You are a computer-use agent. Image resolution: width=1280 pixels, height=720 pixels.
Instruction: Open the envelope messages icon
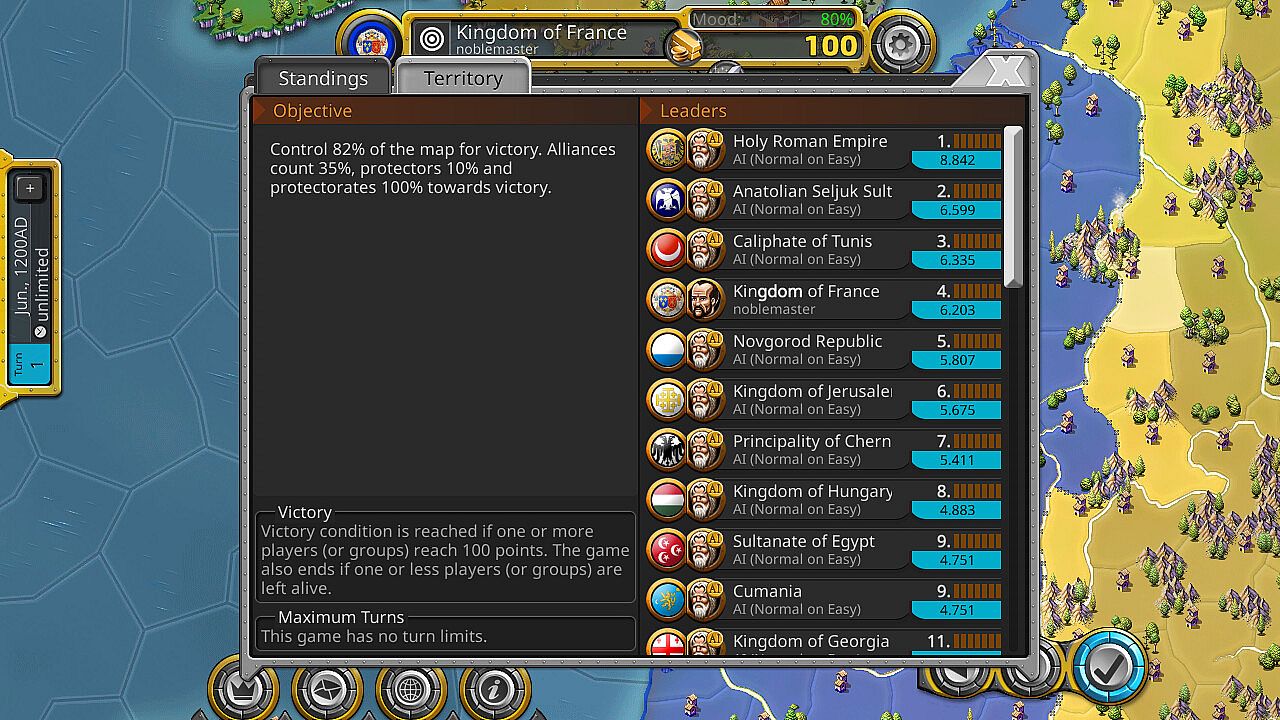point(327,689)
